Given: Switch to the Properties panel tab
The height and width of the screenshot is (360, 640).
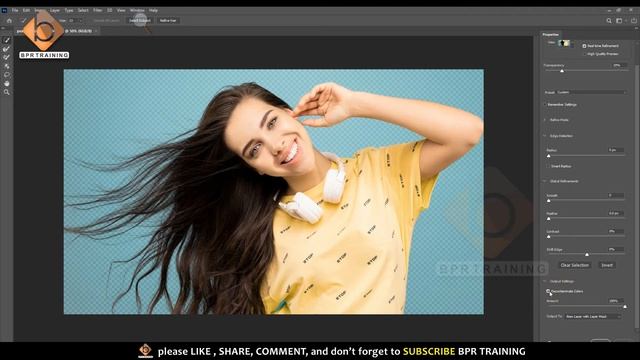Looking at the screenshot, I should (551, 34).
